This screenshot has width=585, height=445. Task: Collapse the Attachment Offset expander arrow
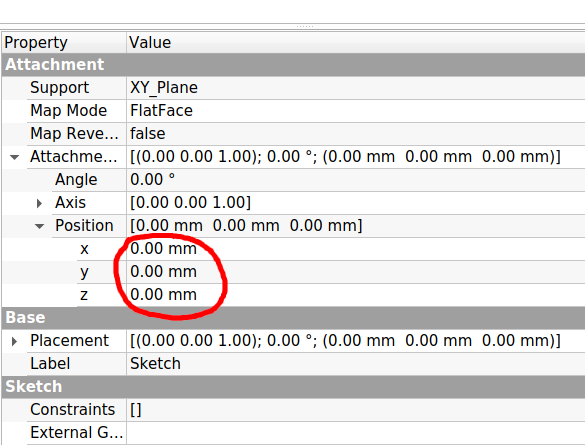point(15,157)
